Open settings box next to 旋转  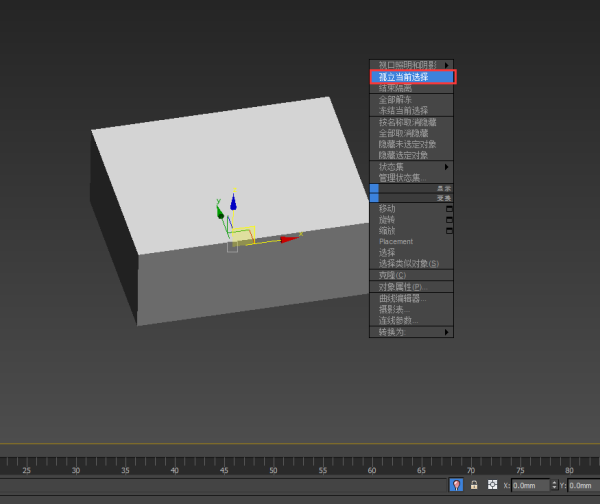tap(449, 219)
